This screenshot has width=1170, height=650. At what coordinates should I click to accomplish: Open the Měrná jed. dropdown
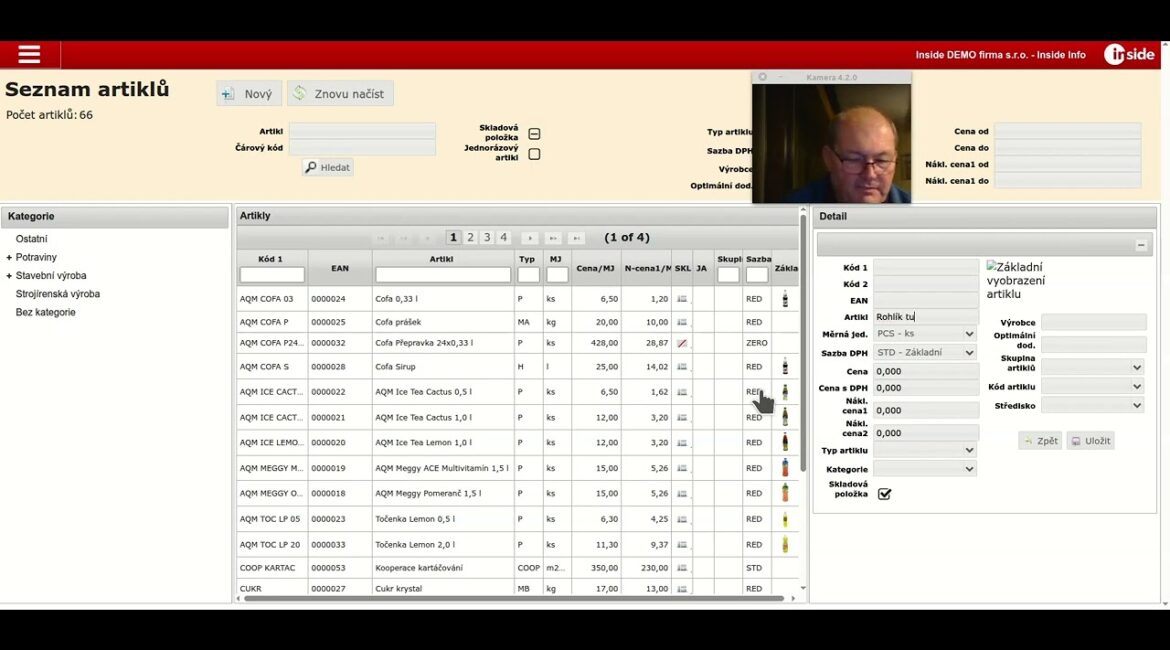click(925, 334)
